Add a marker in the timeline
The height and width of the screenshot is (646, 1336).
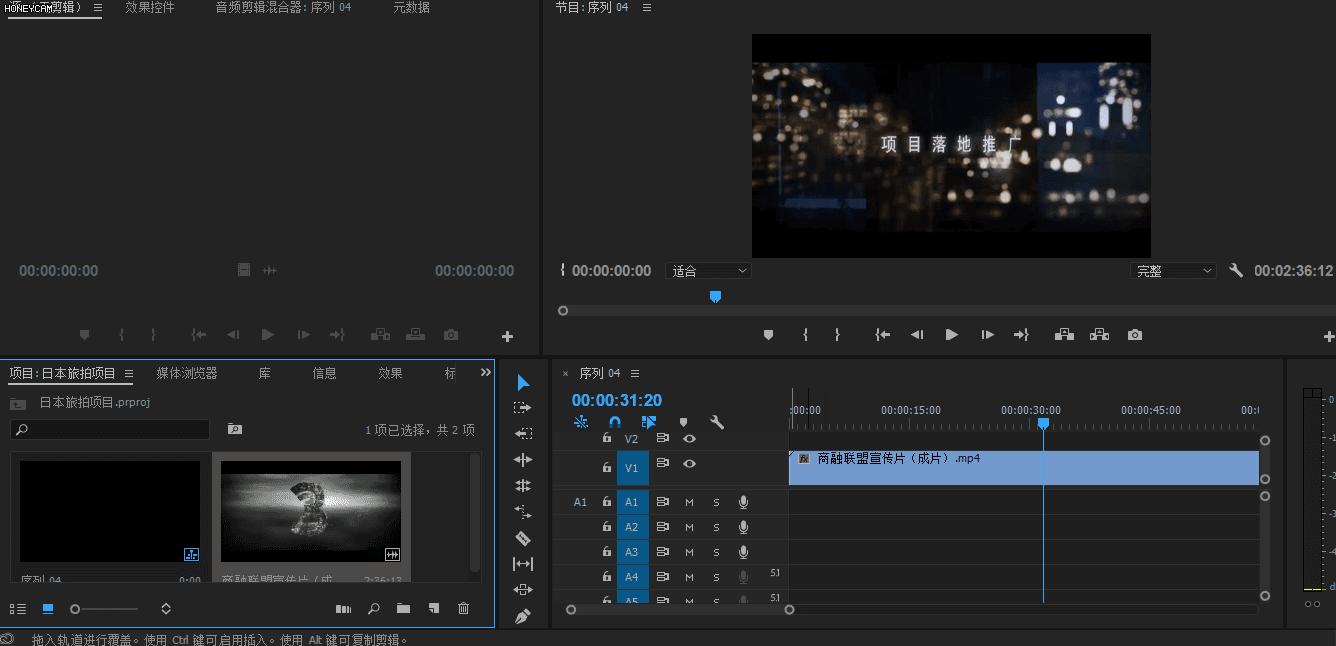[684, 421]
